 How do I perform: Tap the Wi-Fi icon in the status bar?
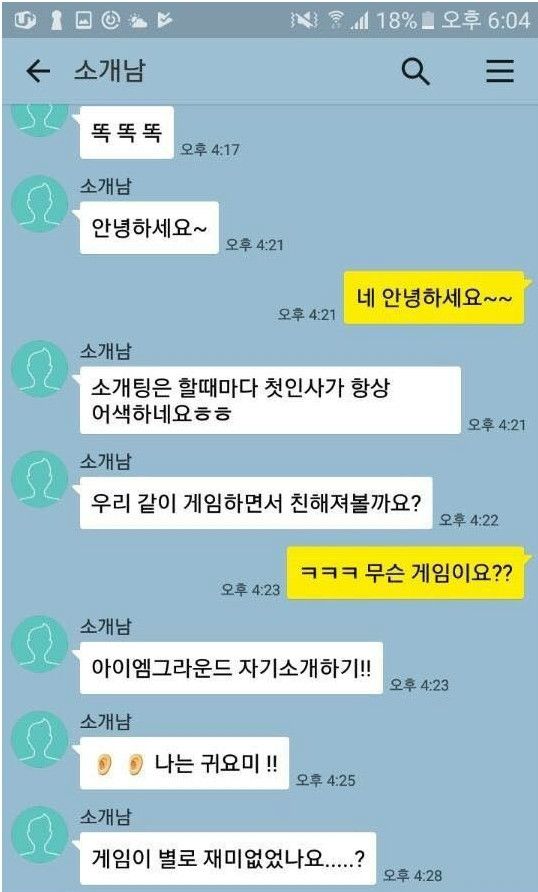point(336,20)
